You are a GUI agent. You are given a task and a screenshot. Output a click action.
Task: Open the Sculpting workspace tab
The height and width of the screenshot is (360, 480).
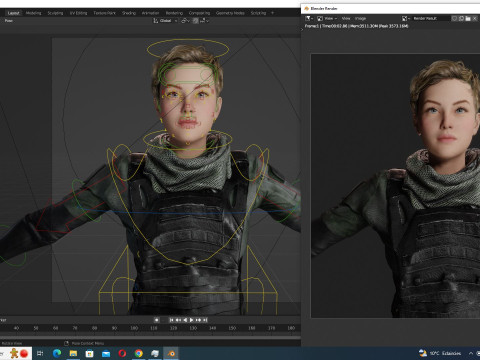pos(55,13)
